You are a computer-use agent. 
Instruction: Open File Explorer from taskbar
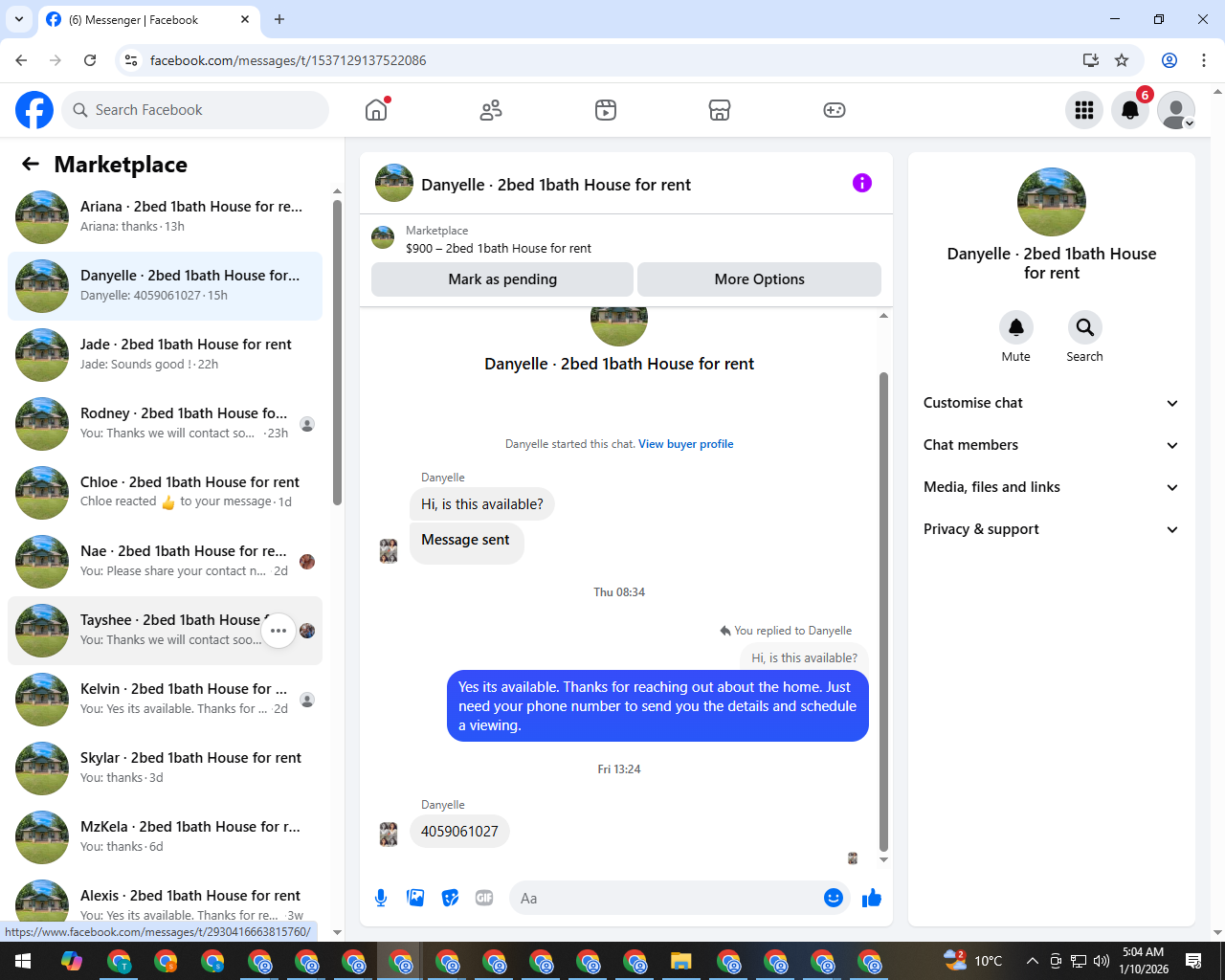coord(680,961)
